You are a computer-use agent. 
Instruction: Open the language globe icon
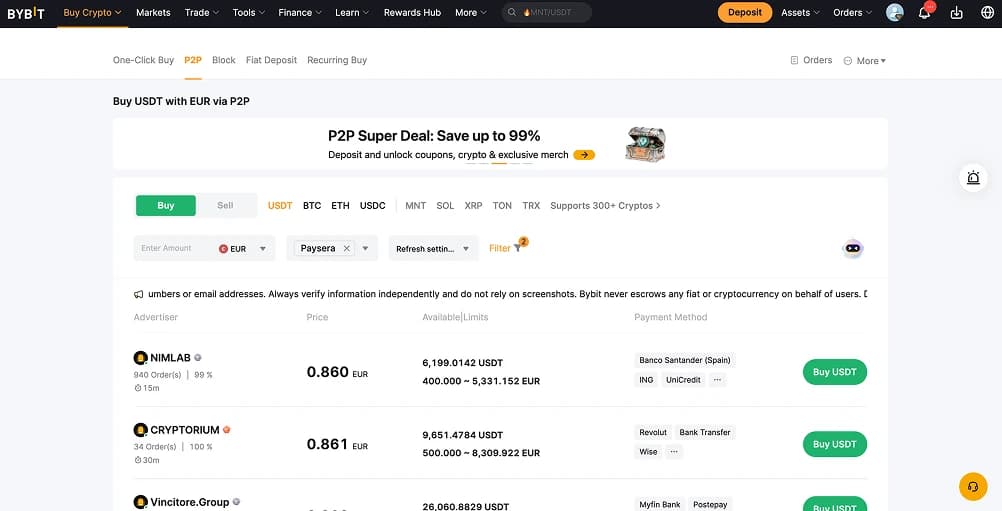987,13
